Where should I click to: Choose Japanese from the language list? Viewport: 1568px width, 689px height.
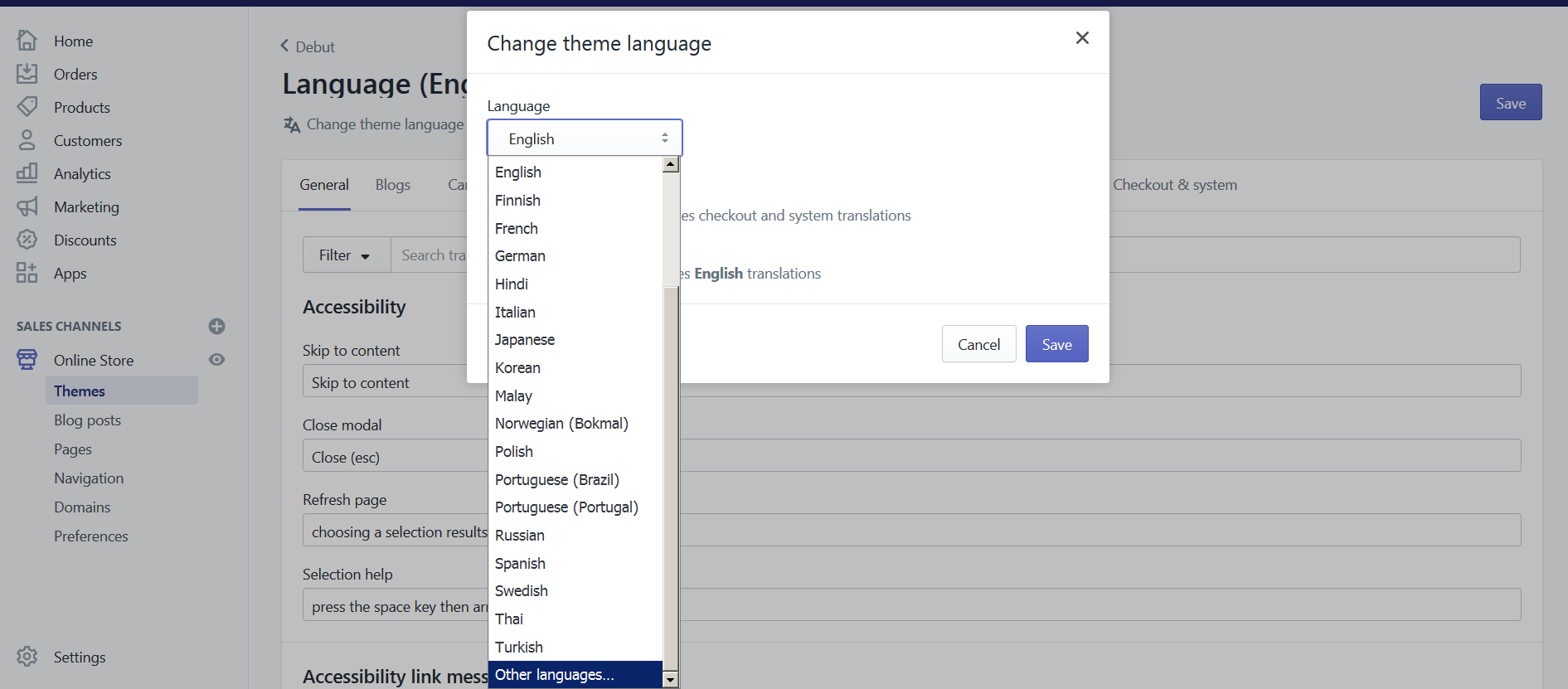click(x=525, y=340)
